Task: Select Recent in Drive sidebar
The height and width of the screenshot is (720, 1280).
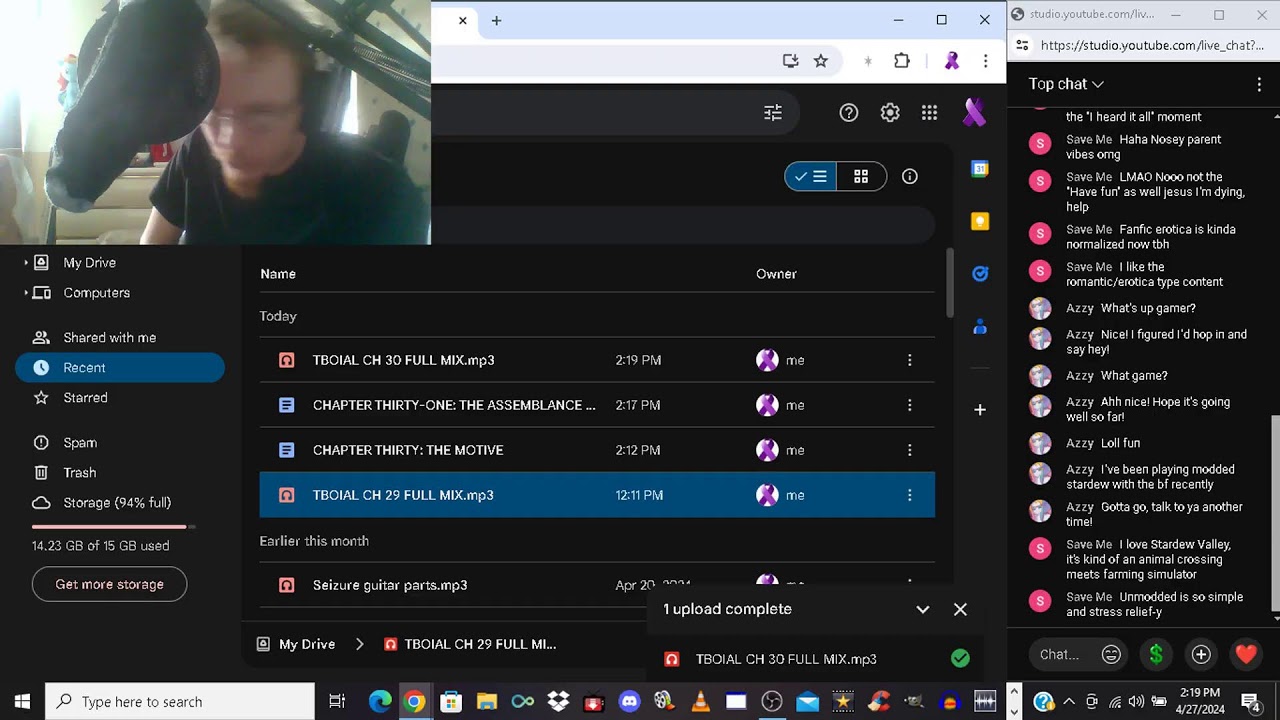Action: point(120,368)
